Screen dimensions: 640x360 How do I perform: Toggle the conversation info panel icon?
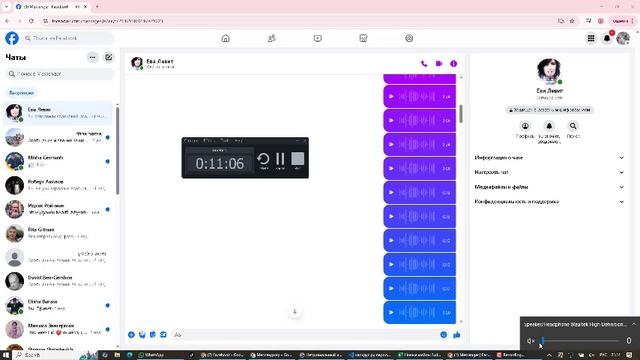453,64
